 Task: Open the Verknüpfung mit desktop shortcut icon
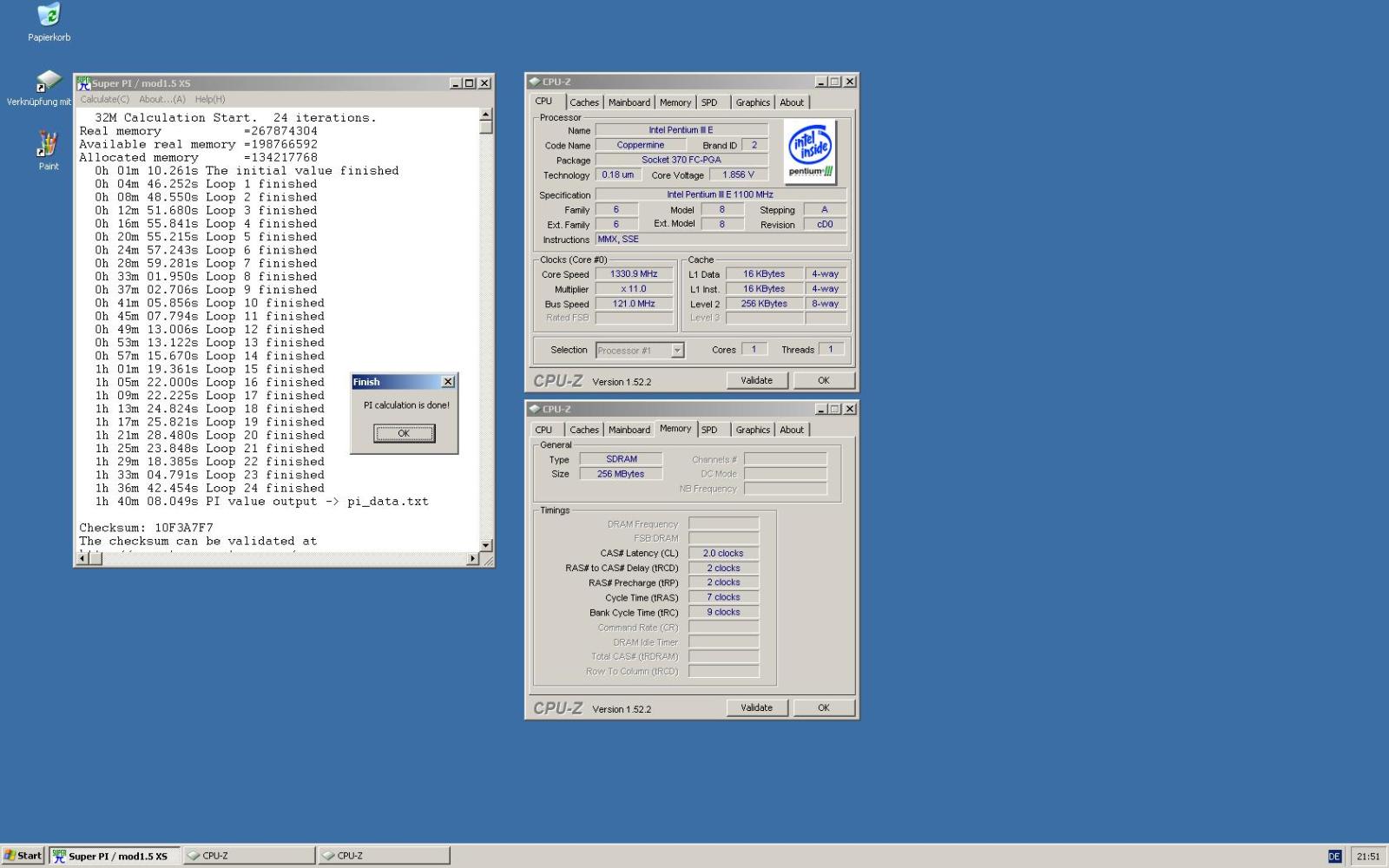pyautogui.click(x=49, y=82)
